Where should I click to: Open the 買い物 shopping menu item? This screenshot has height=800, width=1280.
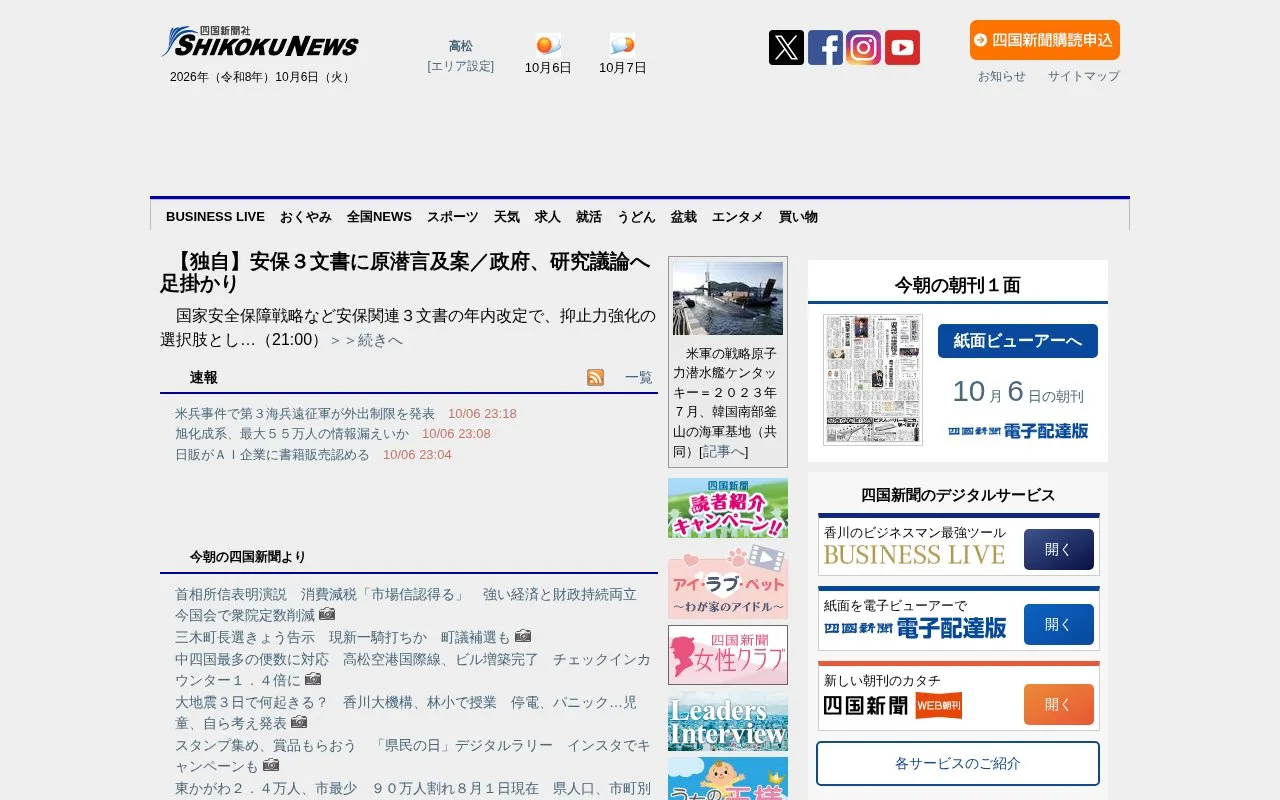798,217
